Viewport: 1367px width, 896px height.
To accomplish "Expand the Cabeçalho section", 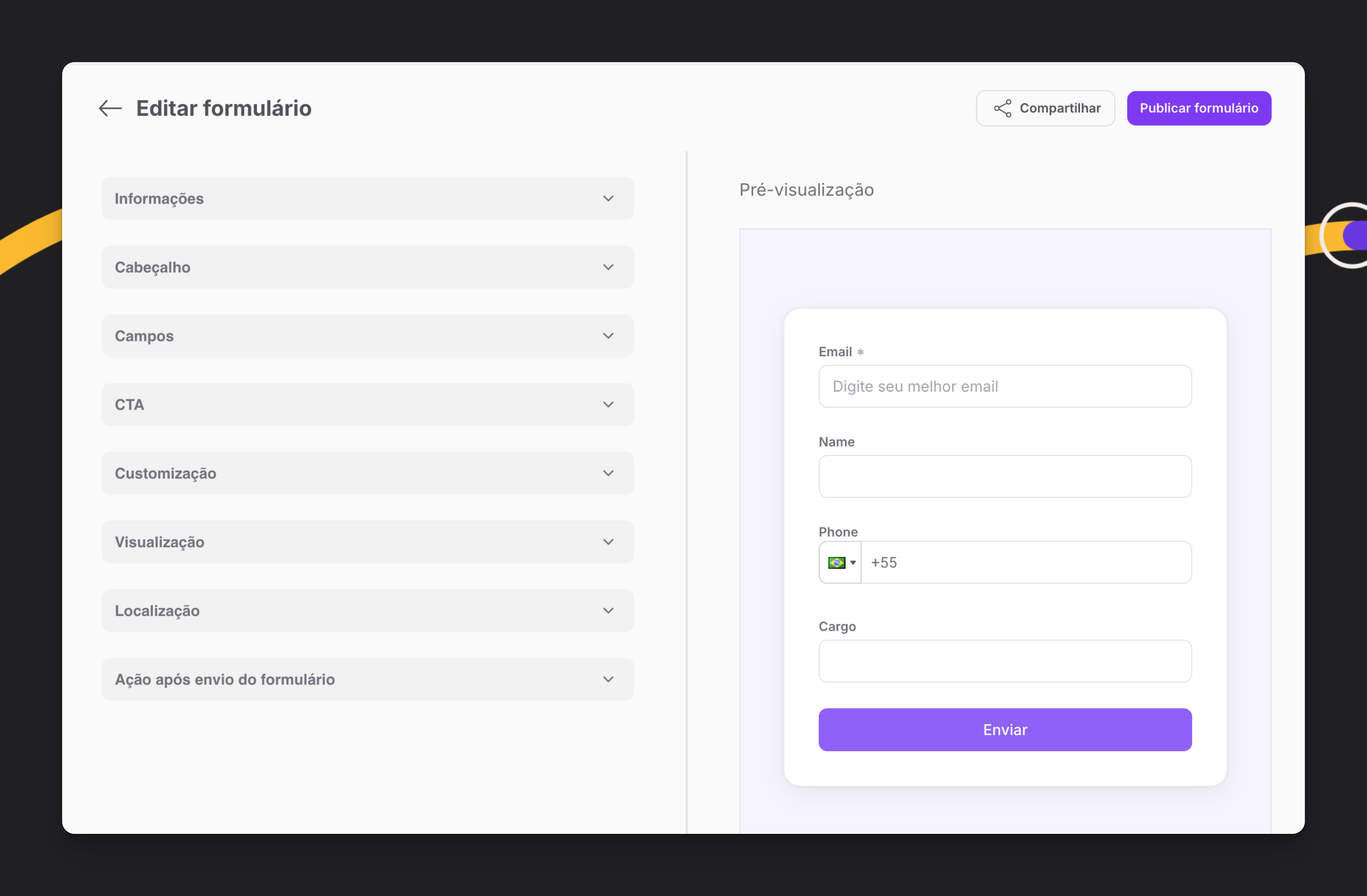I will [x=368, y=267].
